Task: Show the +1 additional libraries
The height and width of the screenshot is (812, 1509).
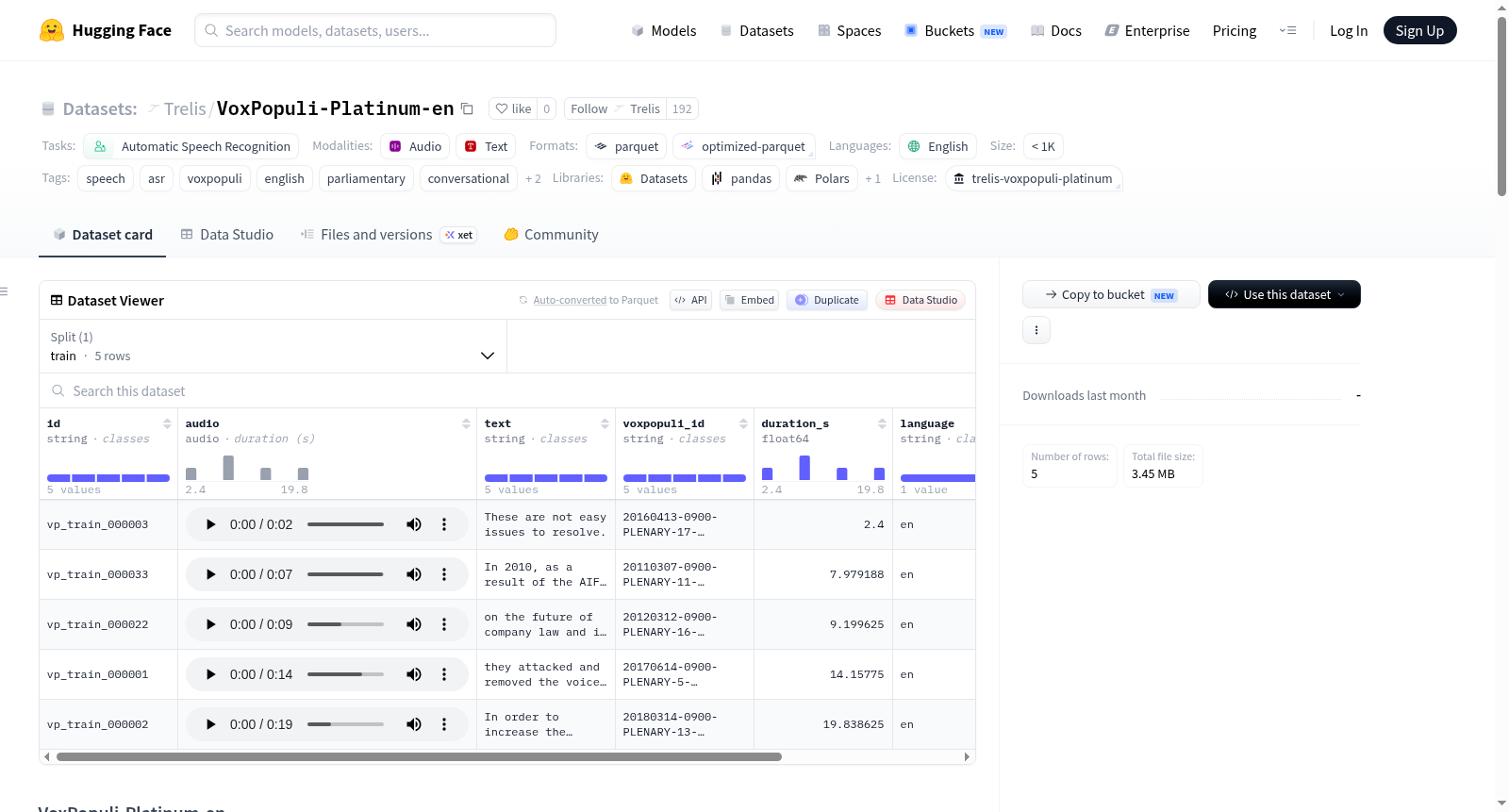Action: click(872, 178)
